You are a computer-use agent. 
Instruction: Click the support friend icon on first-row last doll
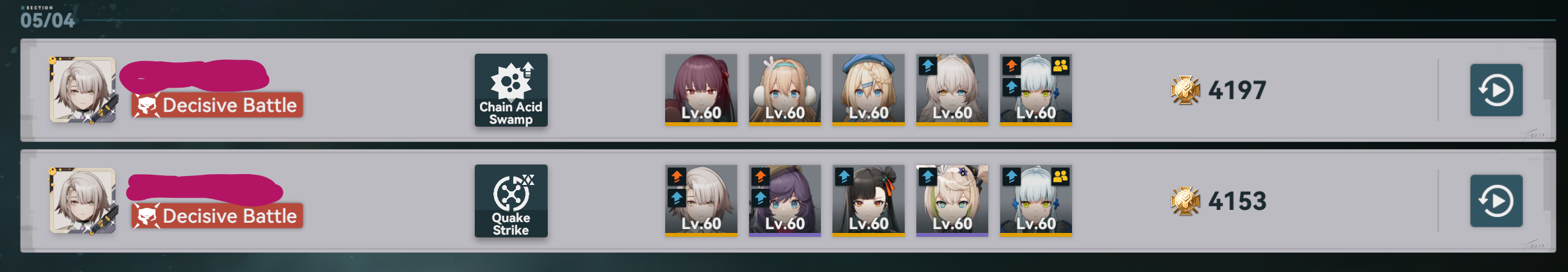pos(1060,65)
